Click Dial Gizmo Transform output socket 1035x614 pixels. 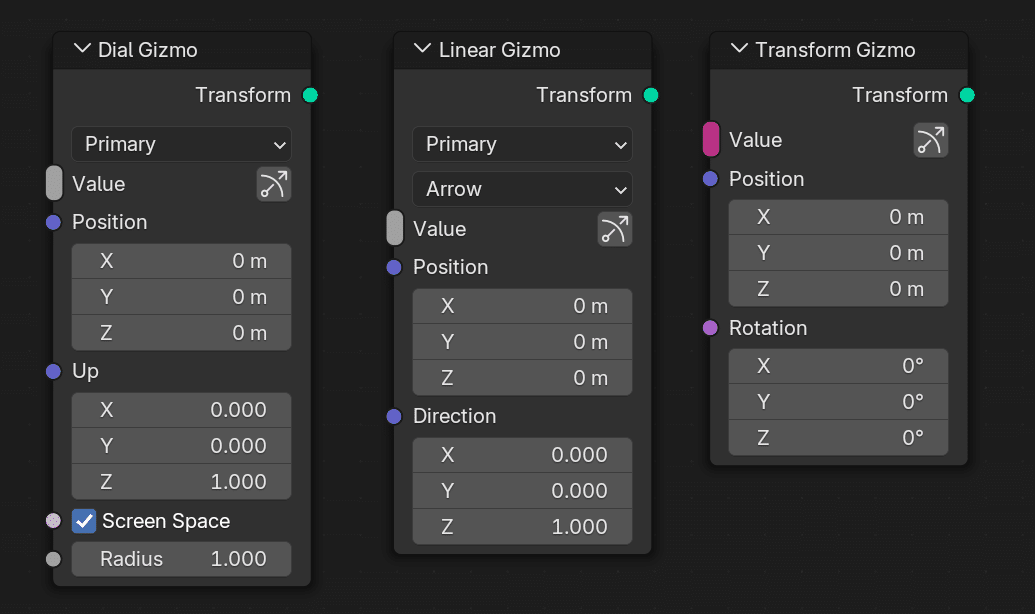click(x=310, y=95)
